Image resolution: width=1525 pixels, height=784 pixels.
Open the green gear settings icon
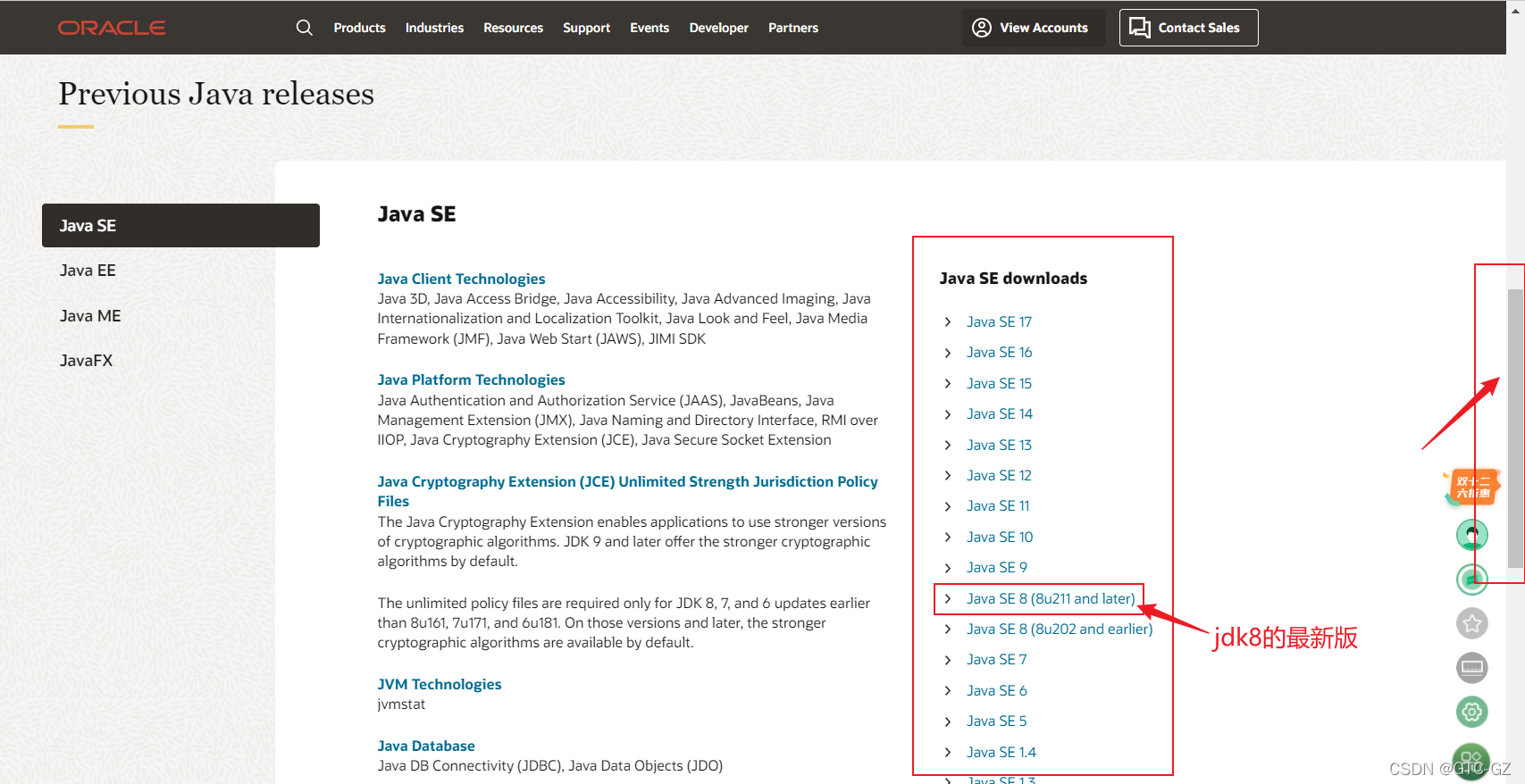pyautogui.click(x=1472, y=712)
